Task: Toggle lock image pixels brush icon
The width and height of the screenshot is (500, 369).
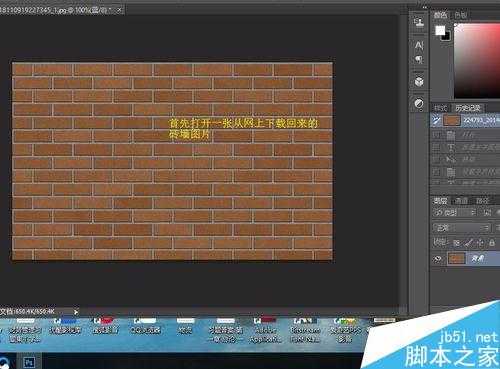Action: click(468, 243)
